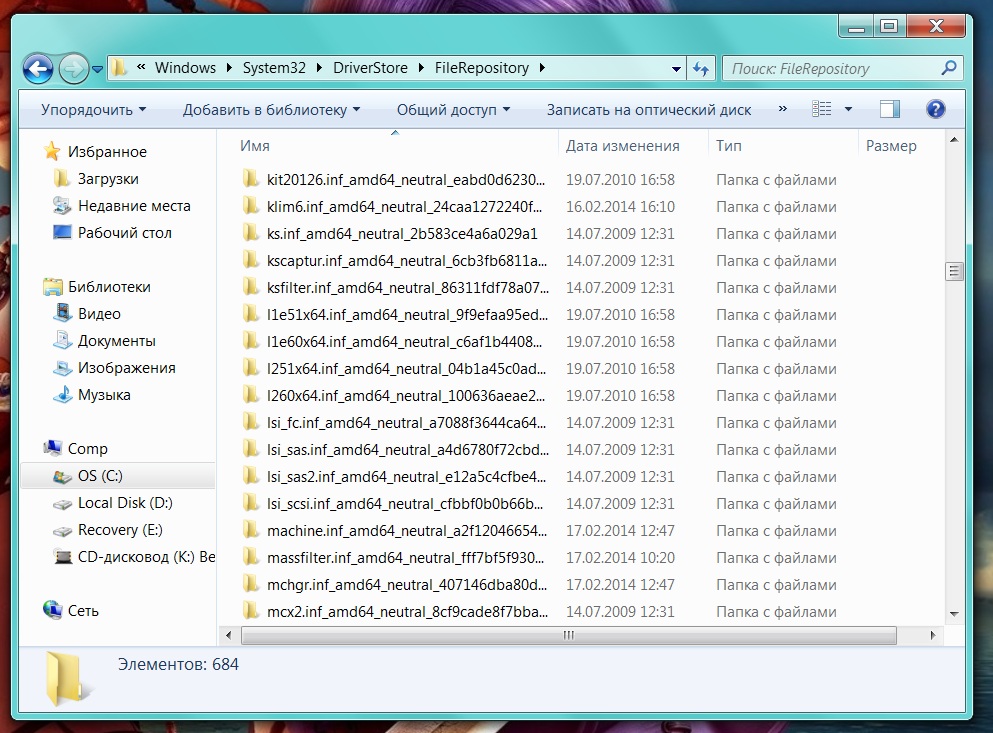
Task: Expand the arrow after Windows breadcrumb
Action: [x=229, y=68]
